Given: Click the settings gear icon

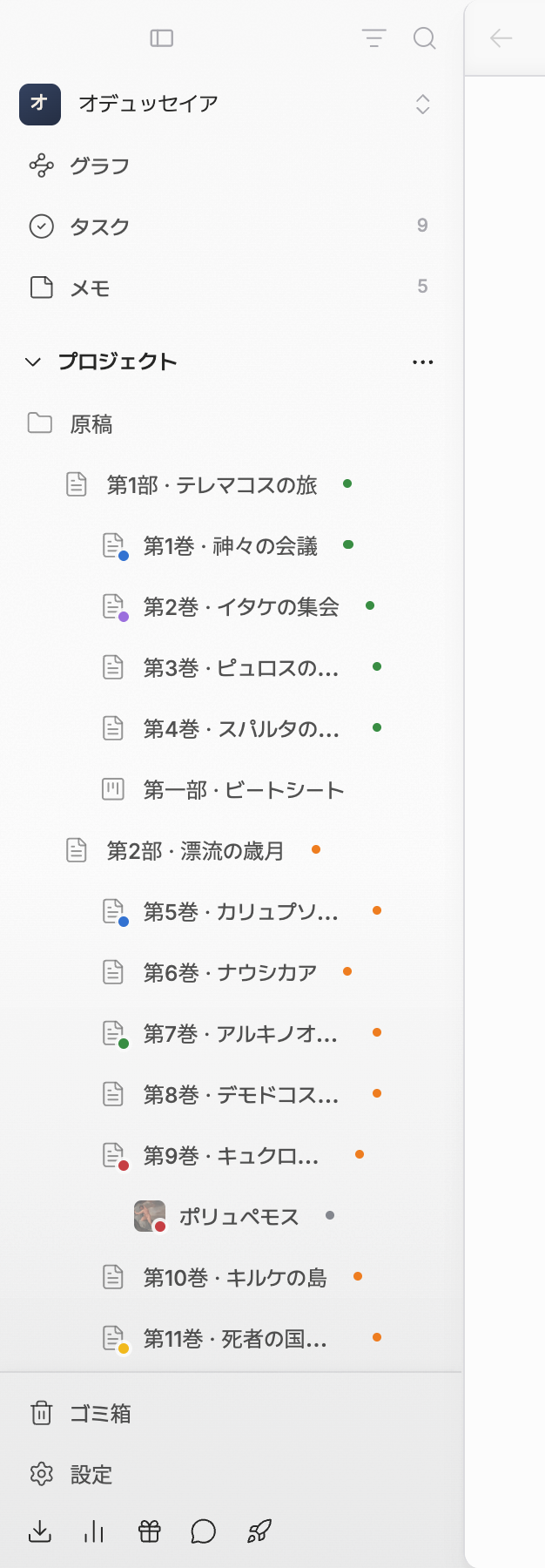Looking at the screenshot, I should pyautogui.click(x=41, y=1474).
